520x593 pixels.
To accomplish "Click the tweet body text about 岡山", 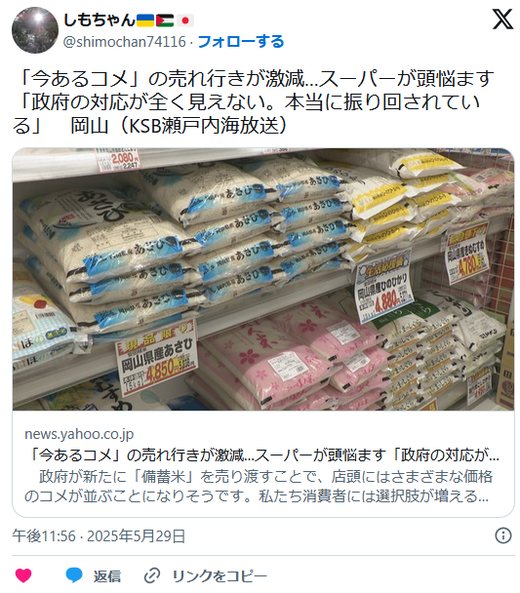I will (x=253, y=102).
